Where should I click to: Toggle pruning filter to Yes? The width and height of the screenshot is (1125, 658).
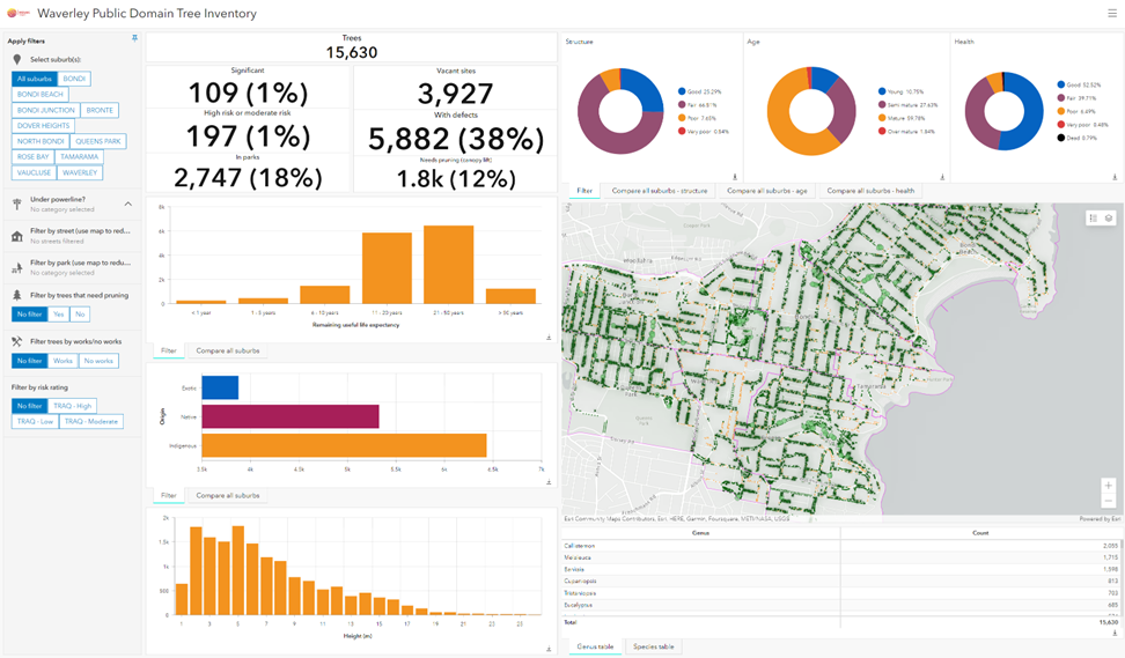(x=59, y=314)
